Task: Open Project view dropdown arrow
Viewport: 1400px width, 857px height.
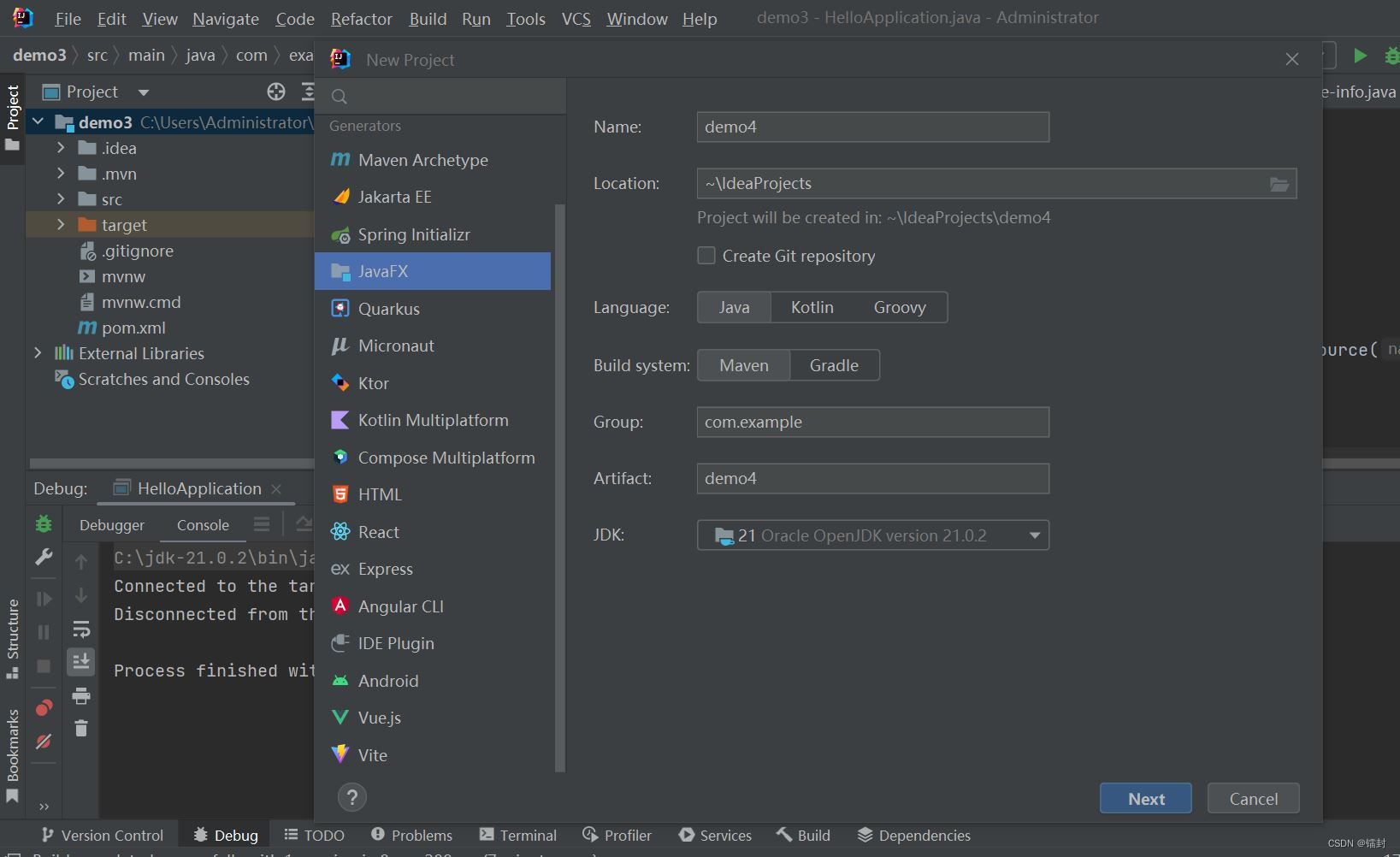Action: pyautogui.click(x=144, y=92)
